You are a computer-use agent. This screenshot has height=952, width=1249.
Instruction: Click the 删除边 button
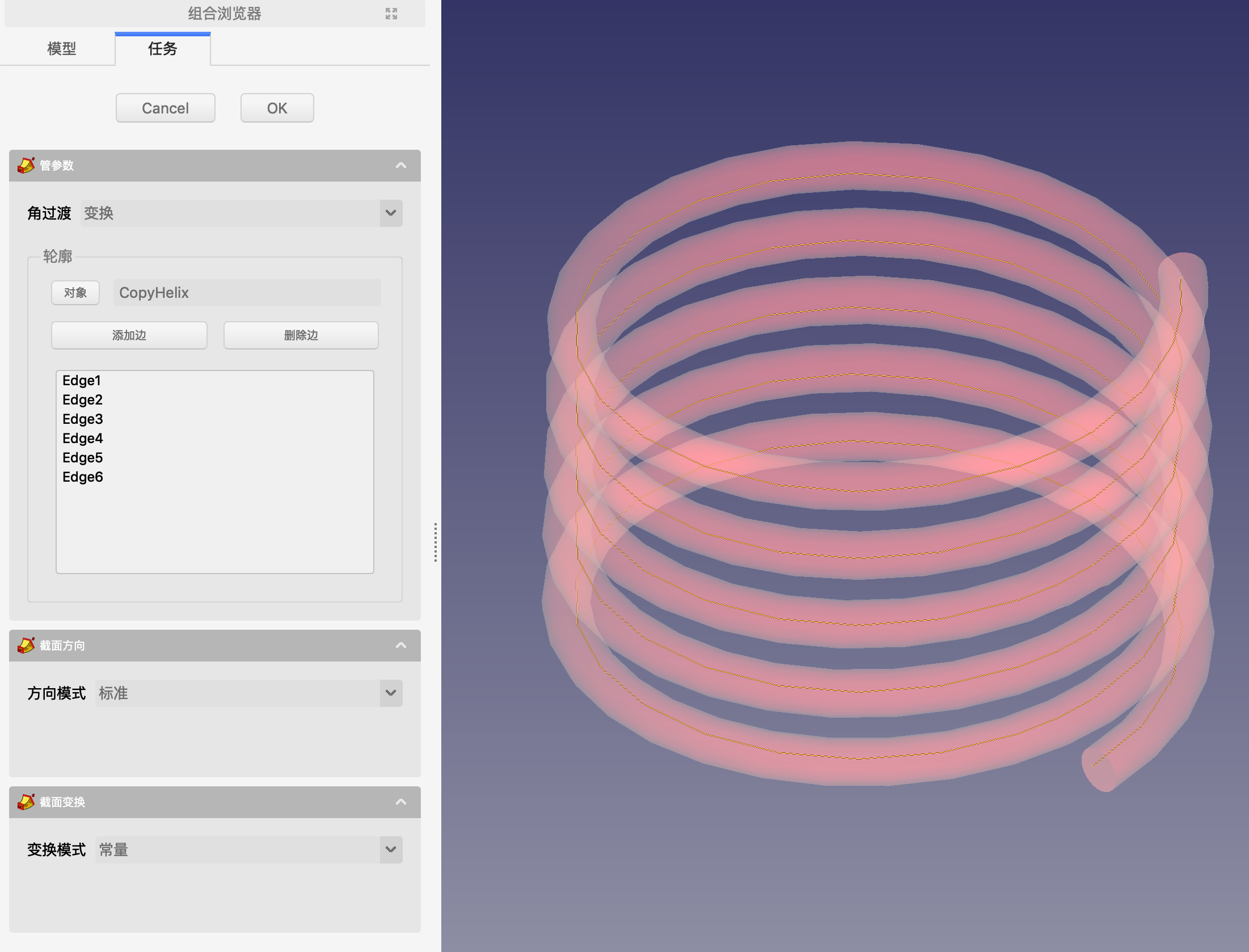tap(301, 335)
